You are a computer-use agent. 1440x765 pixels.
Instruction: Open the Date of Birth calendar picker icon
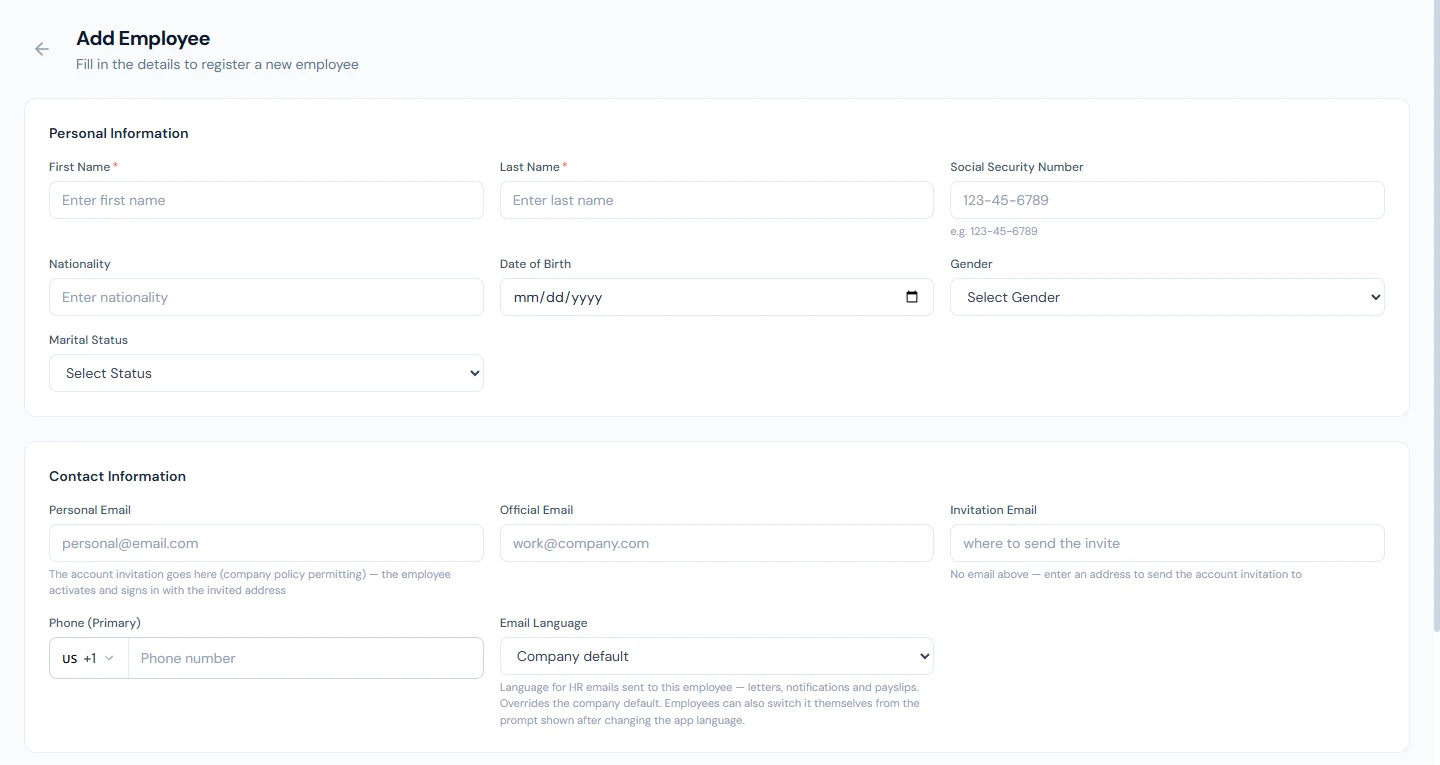pyautogui.click(x=911, y=297)
